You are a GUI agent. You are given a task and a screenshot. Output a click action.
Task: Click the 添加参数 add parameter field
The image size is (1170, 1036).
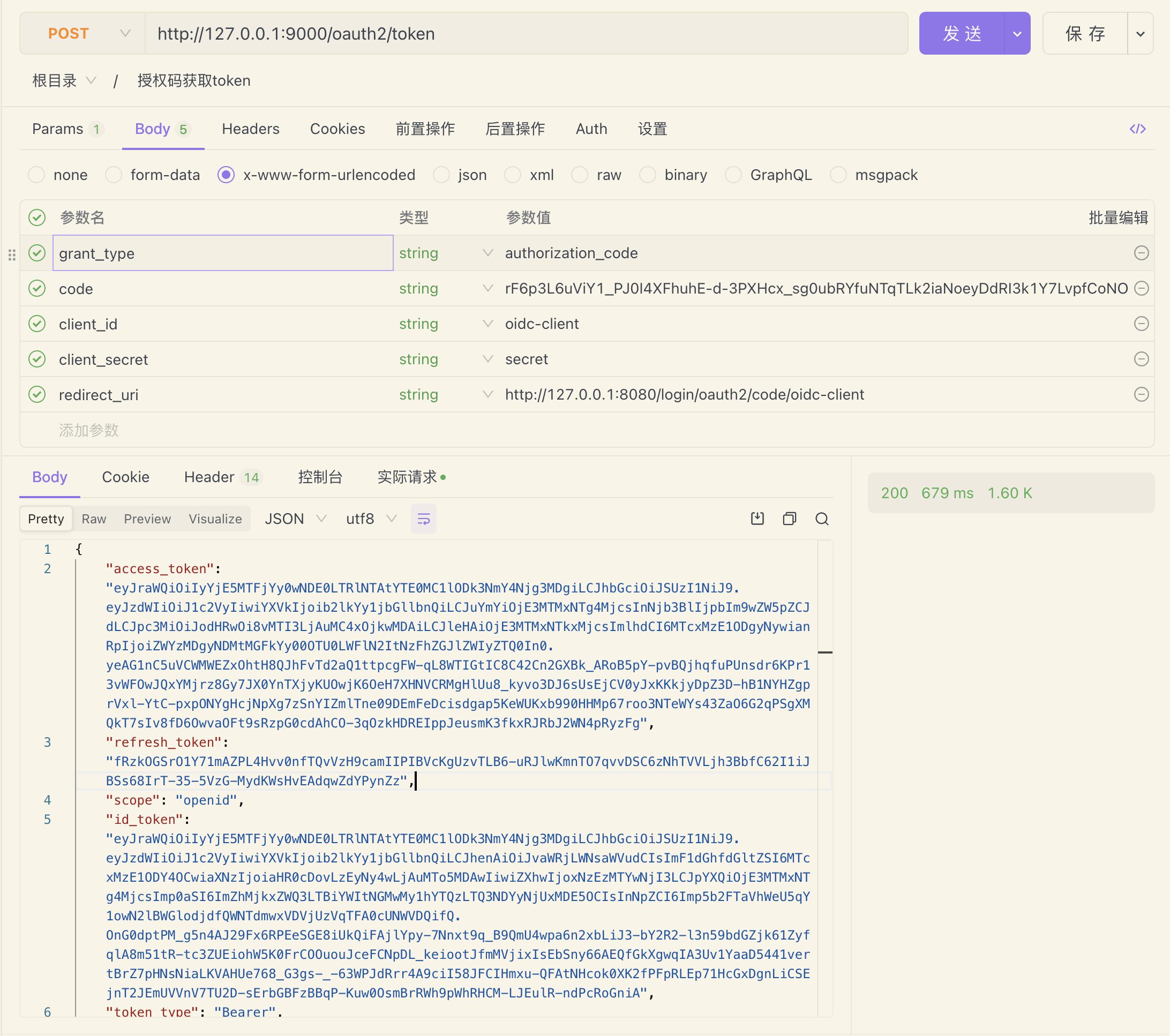click(x=89, y=430)
